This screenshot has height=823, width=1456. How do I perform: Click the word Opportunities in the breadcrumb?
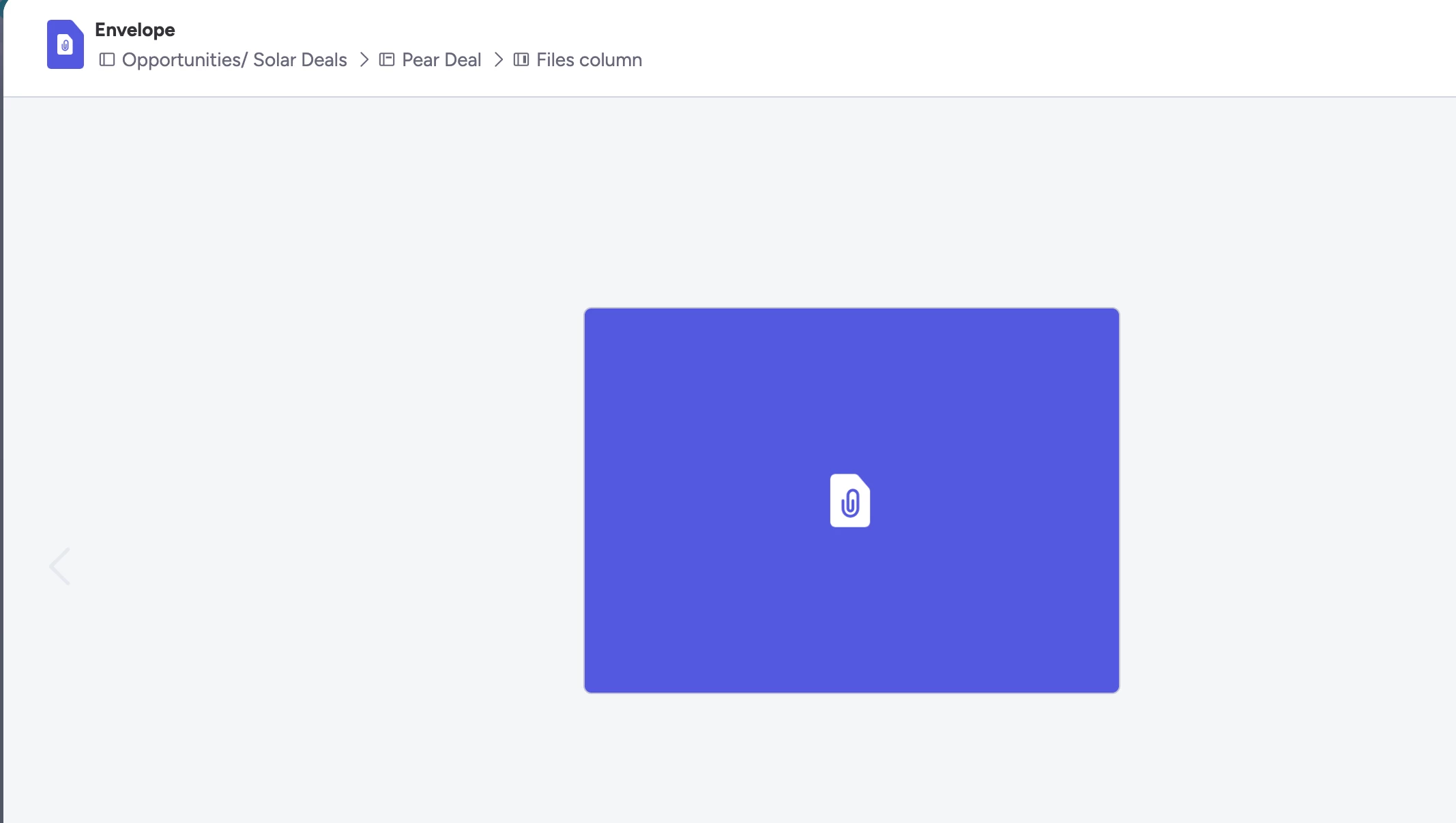click(181, 60)
